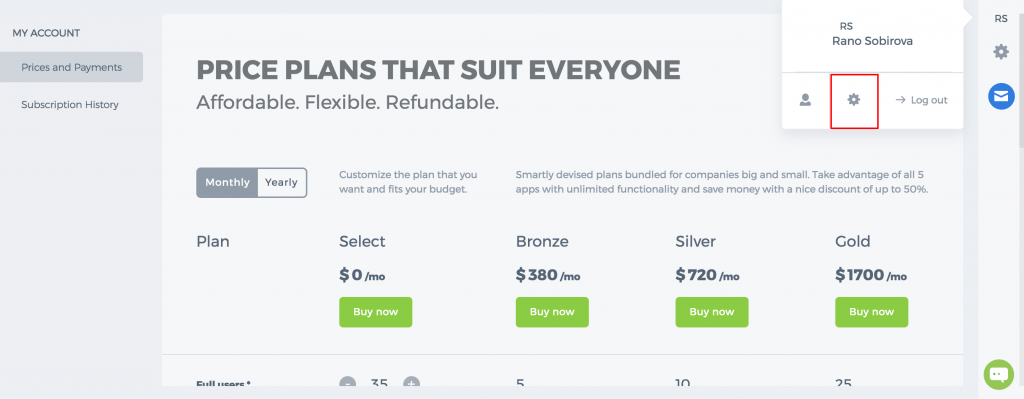This screenshot has width=1024, height=399.
Task: Click the settings gear in right sidebar
Action: click(1000, 52)
